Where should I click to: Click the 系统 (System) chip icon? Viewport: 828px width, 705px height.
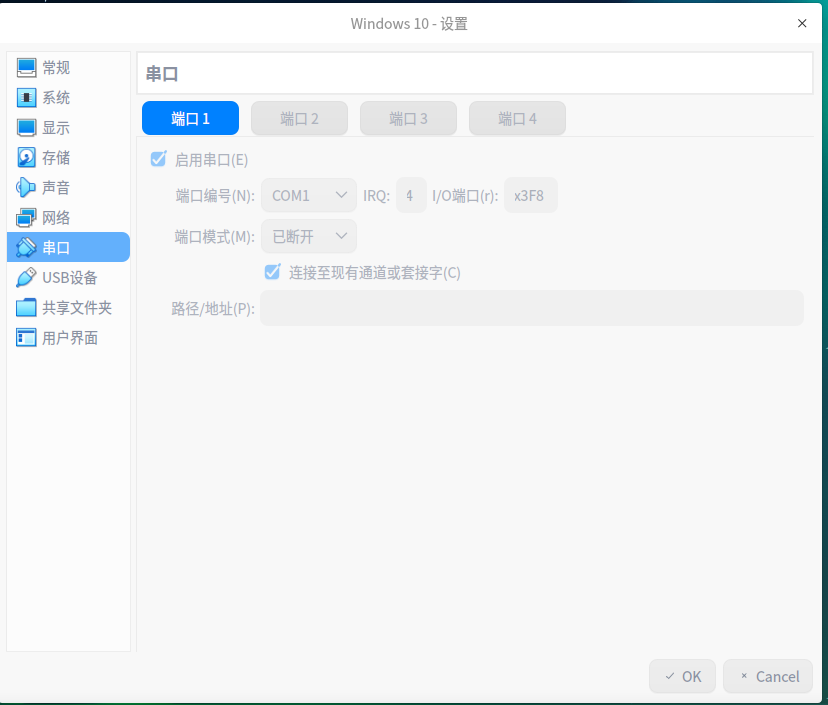(x=26, y=98)
